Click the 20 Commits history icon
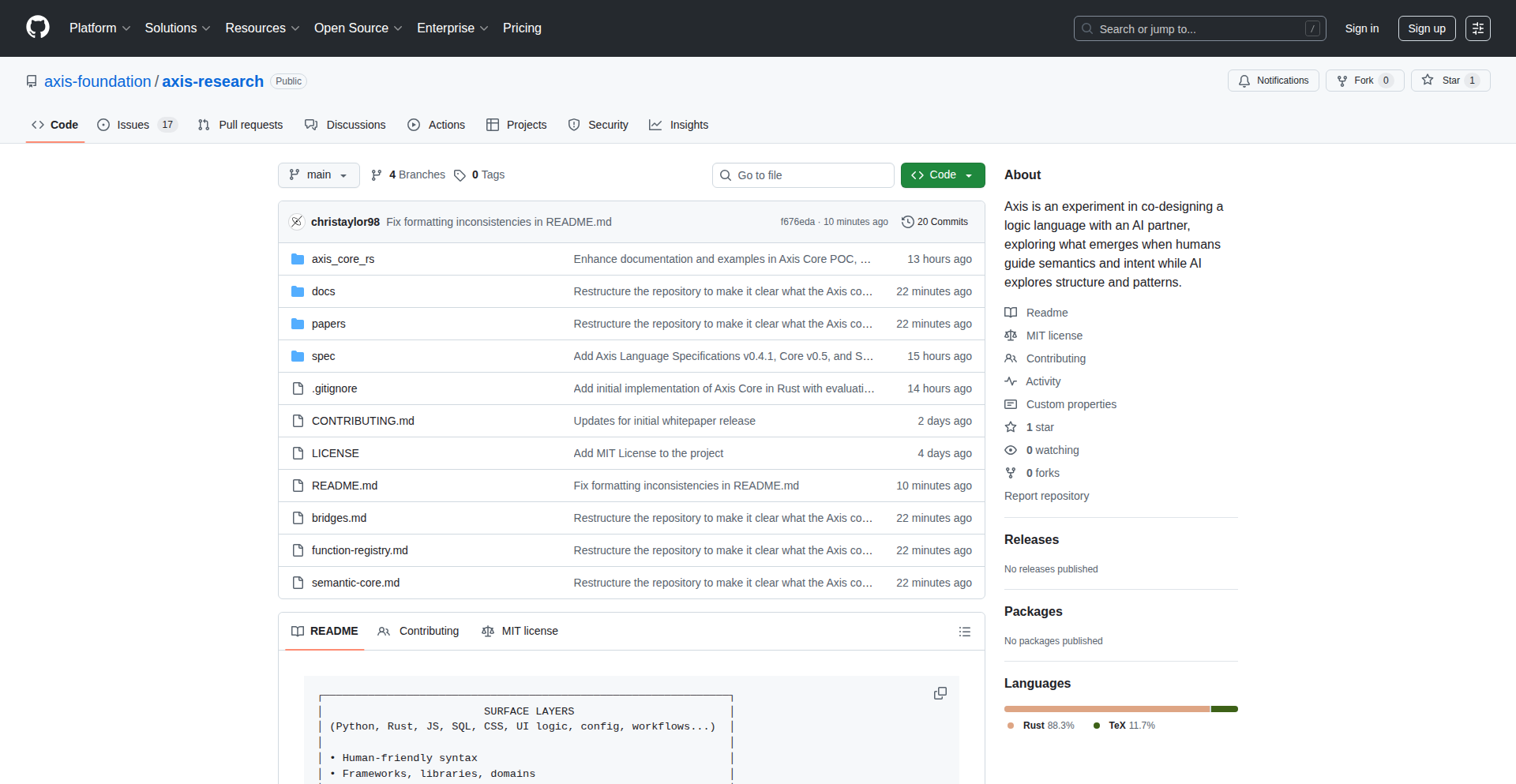The width and height of the screenshot is (1516, 784). click(908, 222)
